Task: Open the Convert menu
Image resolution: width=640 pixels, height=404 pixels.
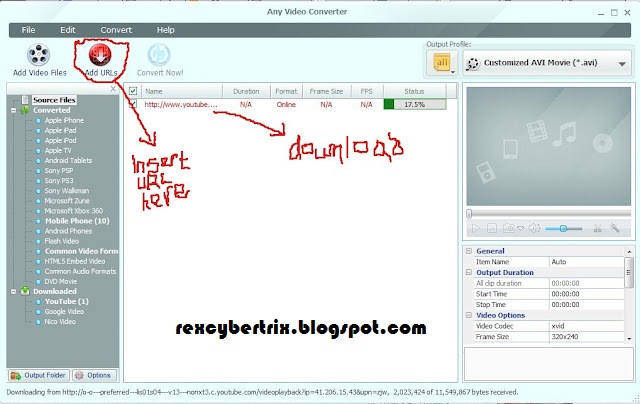Action: [116, 30]
